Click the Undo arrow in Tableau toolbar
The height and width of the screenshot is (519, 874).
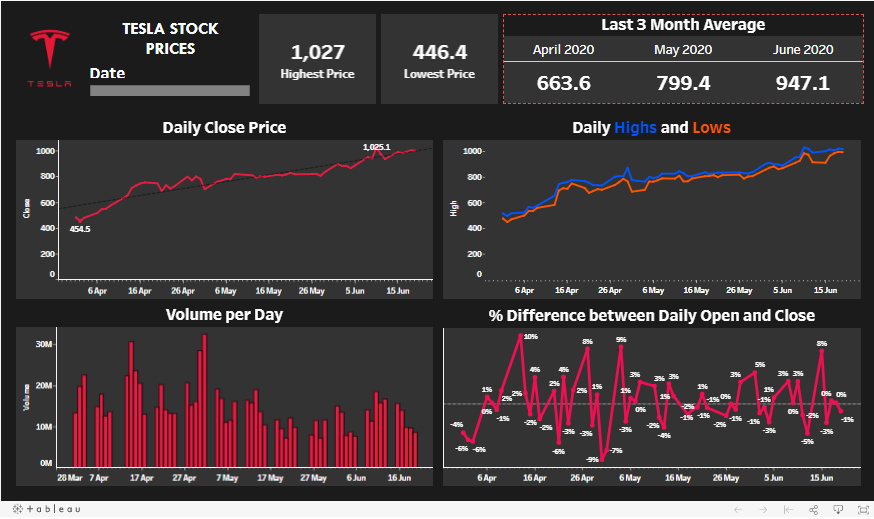tap(738, 510)
